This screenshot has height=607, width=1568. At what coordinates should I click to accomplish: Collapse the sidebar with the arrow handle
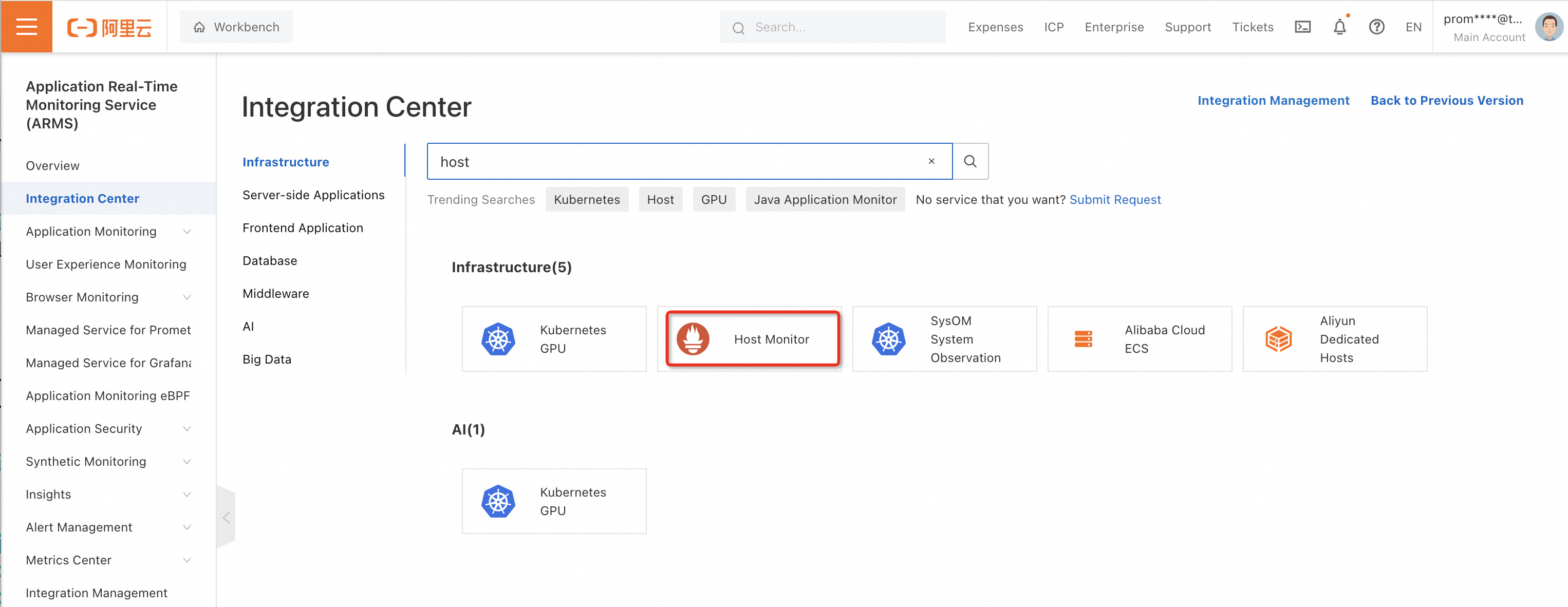[x=226, y=517]
